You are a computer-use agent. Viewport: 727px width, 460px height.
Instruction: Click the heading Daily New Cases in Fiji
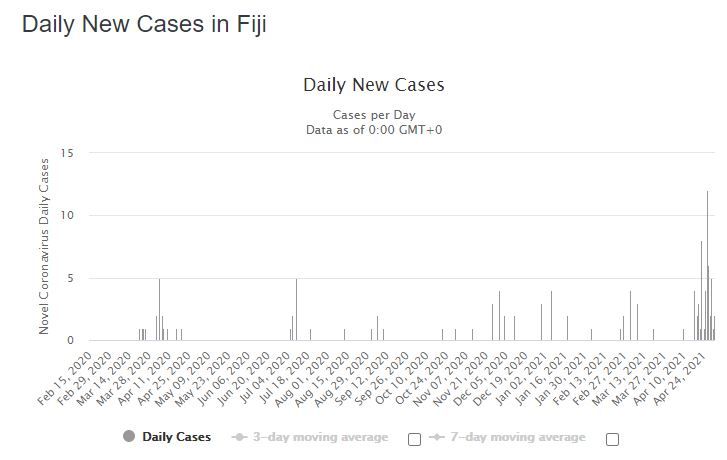point(145,25)
